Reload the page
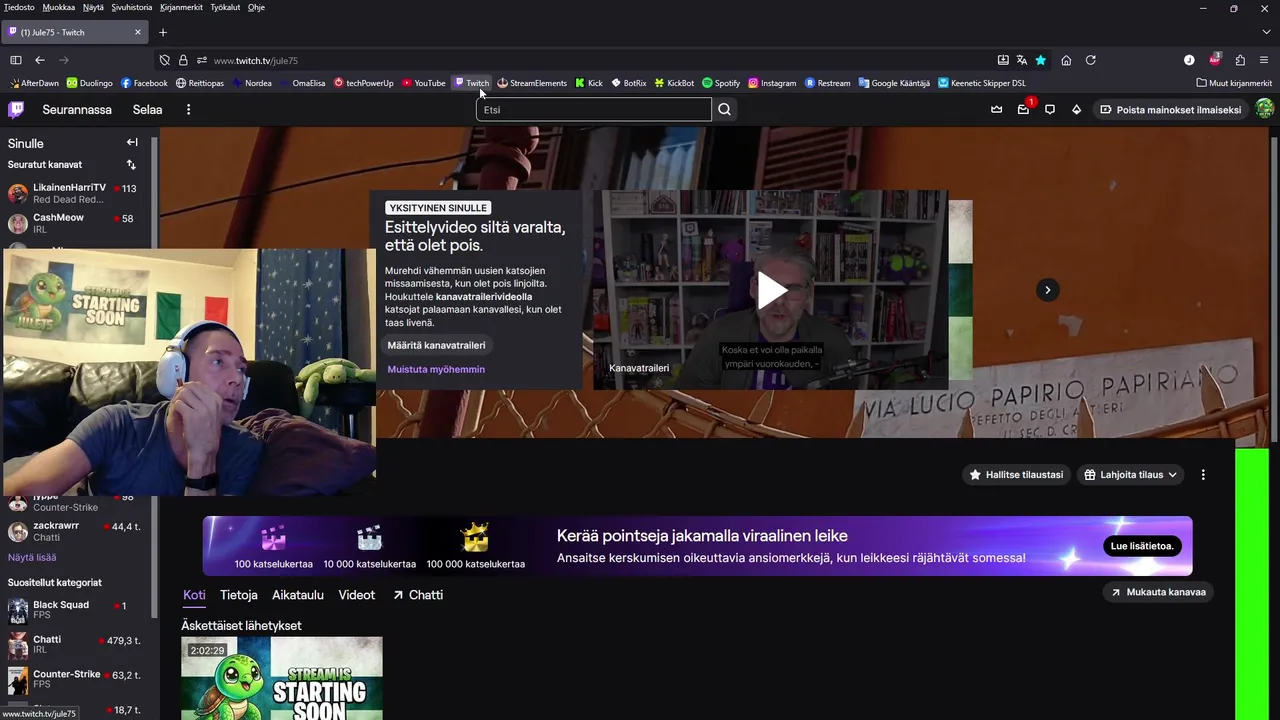Screen dimensions: 1280x720 (1091, 60)
